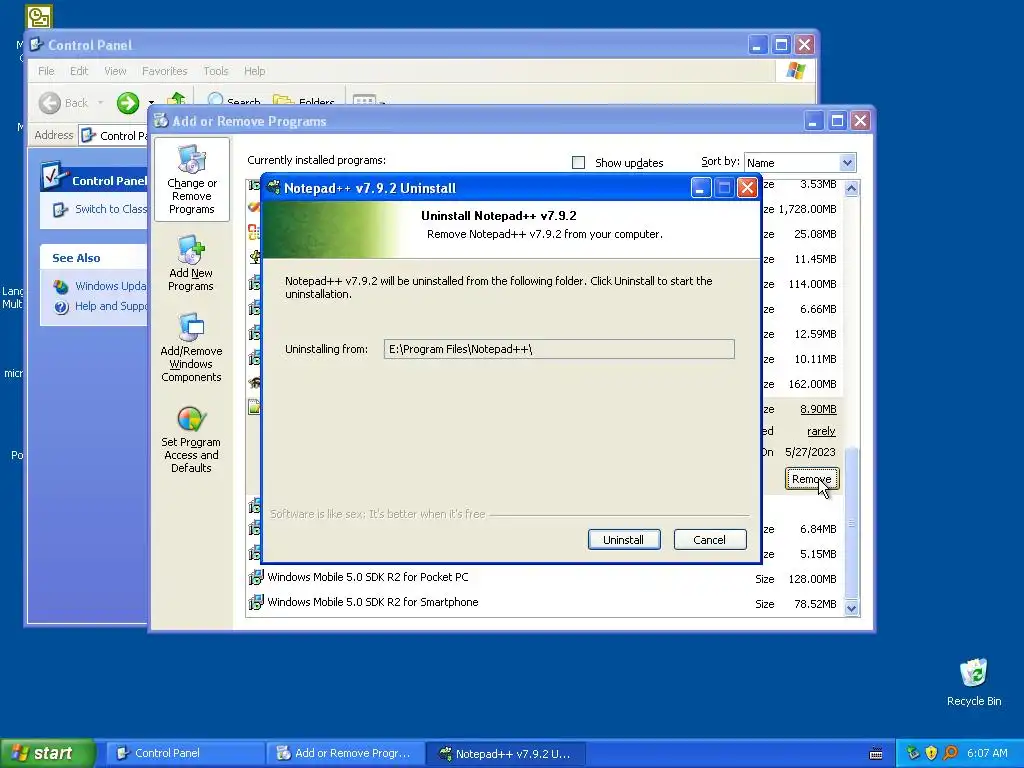Cancel the Notepad++ uninstall dialog
The width and height of the screenshot is (1024, 768).
(x=710, y=539)
